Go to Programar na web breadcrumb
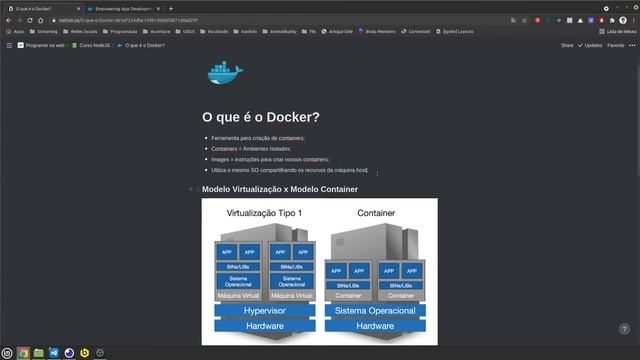This screenshot has width=640, height=360. pos(41,45)
